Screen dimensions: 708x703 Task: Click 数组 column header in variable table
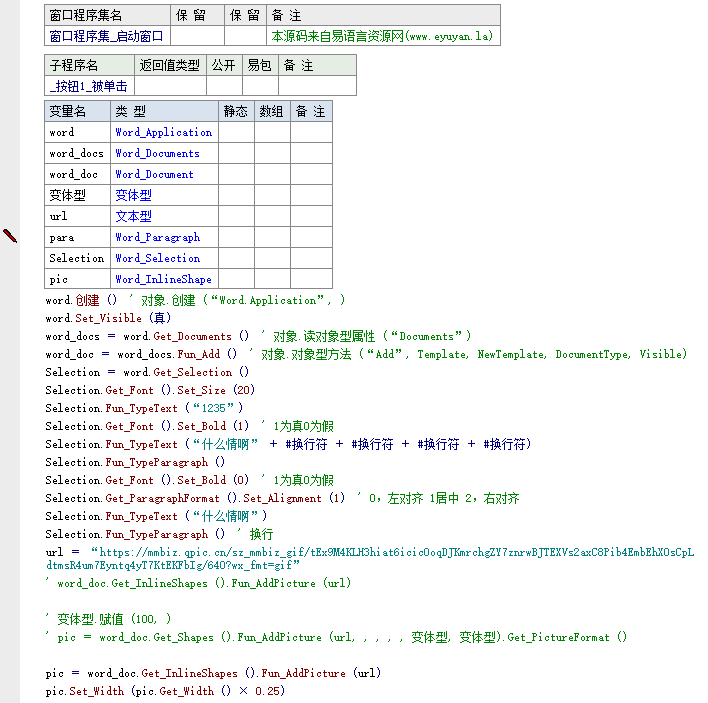pos(272,111)
